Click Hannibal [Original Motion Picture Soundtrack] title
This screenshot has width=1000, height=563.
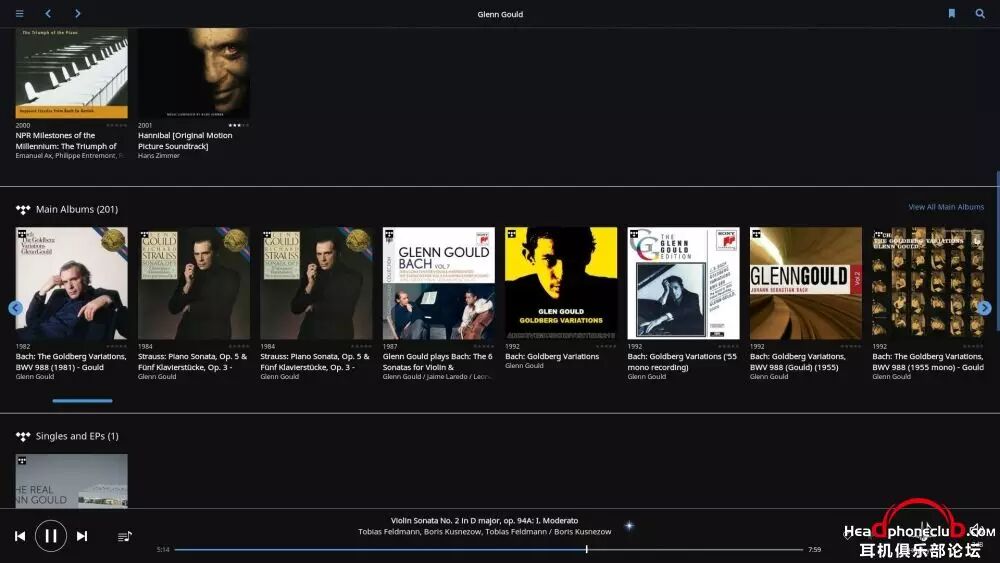[x=185, y=141]
